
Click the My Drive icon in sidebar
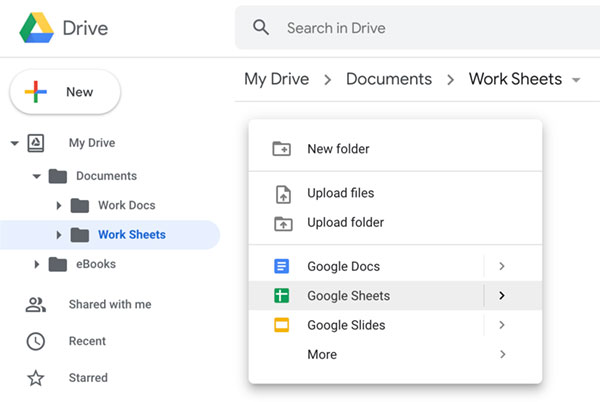click(x=36, y=143)
